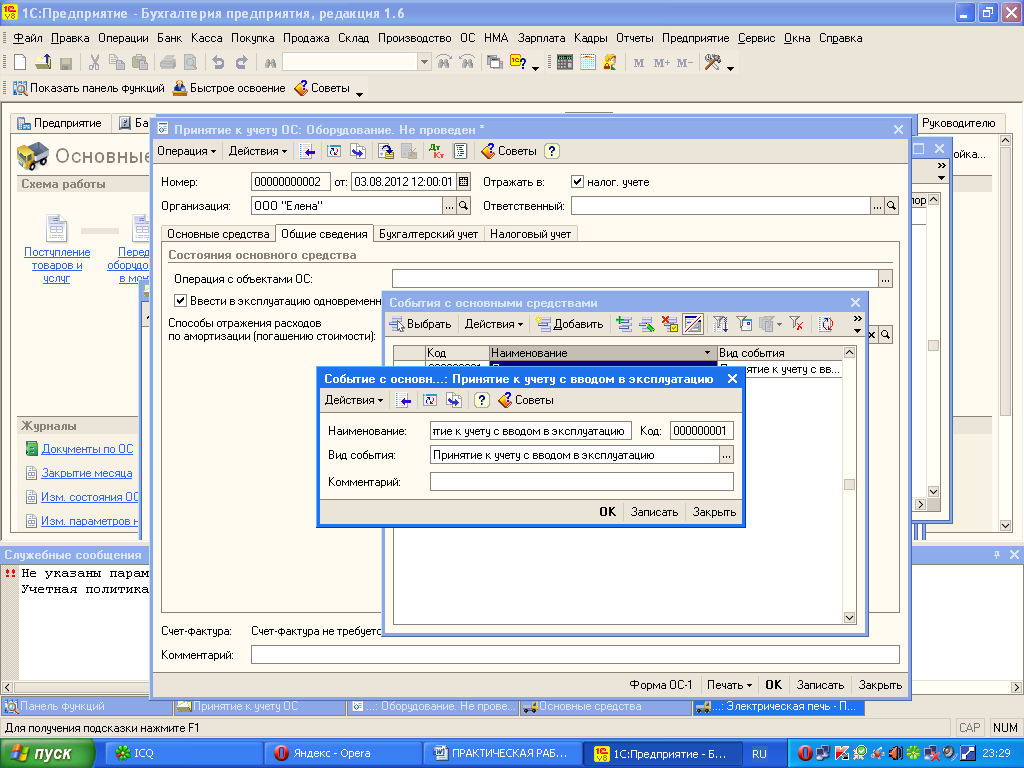Open the пуск Start button
This screenshot has width=1024, height=768.
[46, 754]
